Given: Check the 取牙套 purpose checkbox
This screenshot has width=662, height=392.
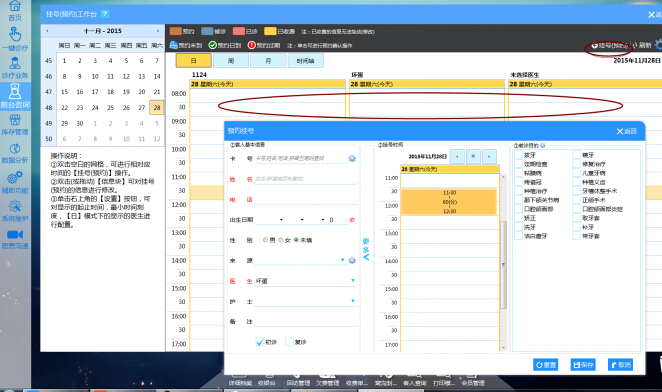Looking at the screenshot, I should pyautogui.click(x=576, y=218).
